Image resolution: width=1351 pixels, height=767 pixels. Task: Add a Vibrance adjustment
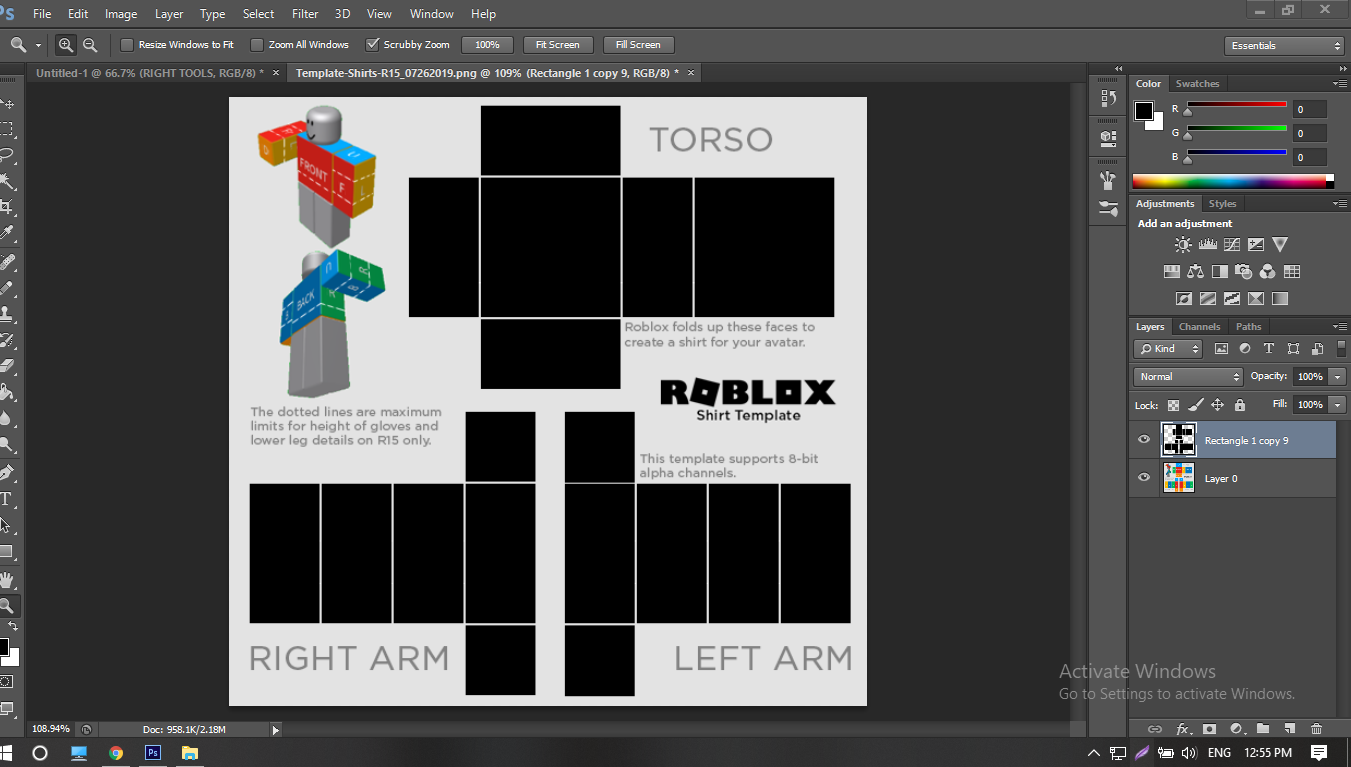1280,244
